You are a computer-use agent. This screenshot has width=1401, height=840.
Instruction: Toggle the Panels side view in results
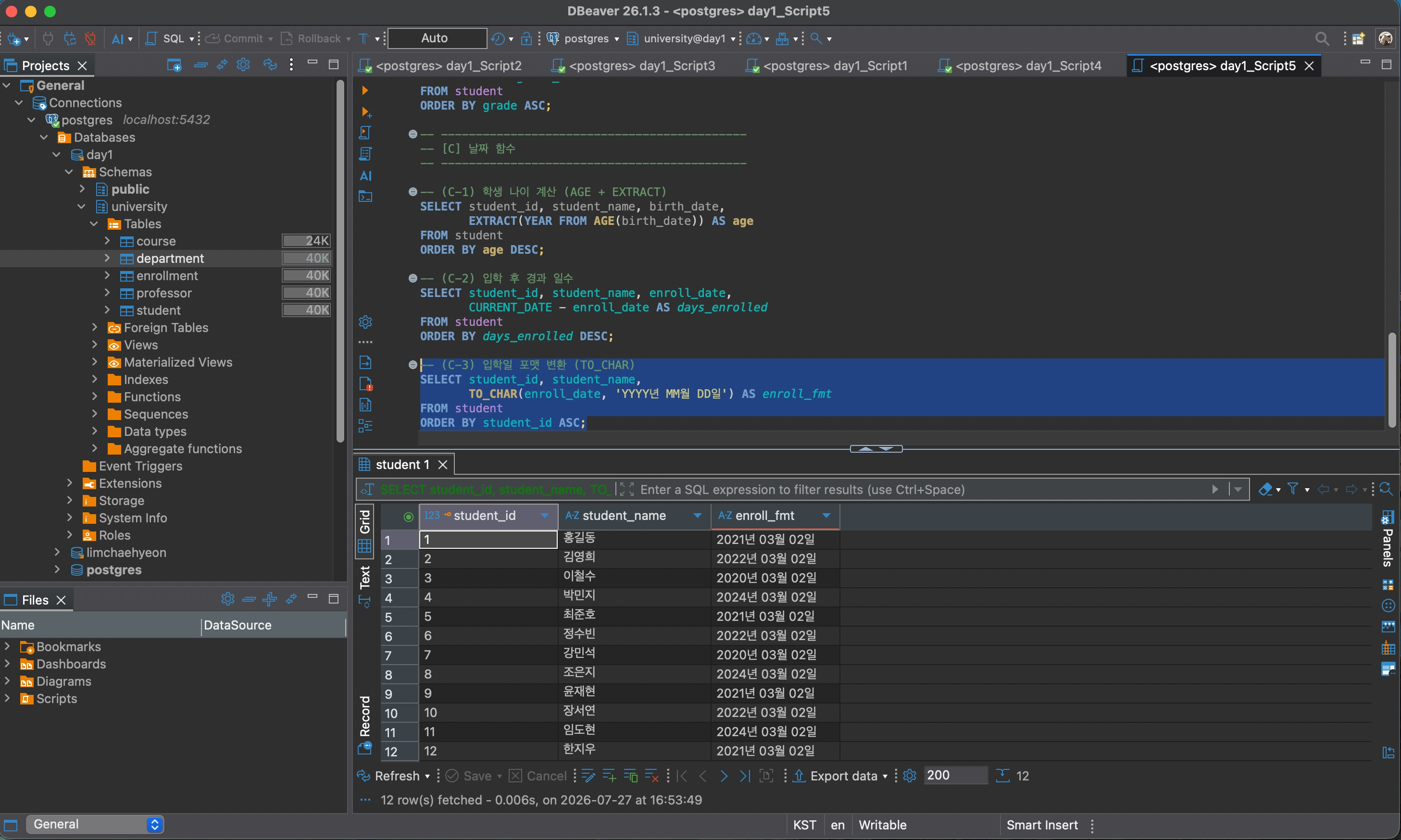coord(1388,539)
